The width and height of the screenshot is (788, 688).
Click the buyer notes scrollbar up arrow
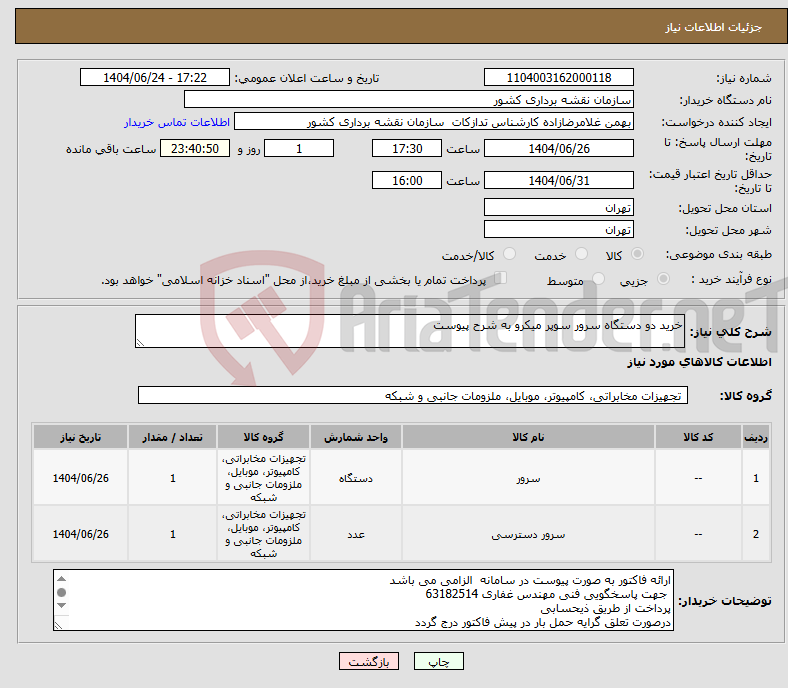pyautogui.click(x=61, y=578)
